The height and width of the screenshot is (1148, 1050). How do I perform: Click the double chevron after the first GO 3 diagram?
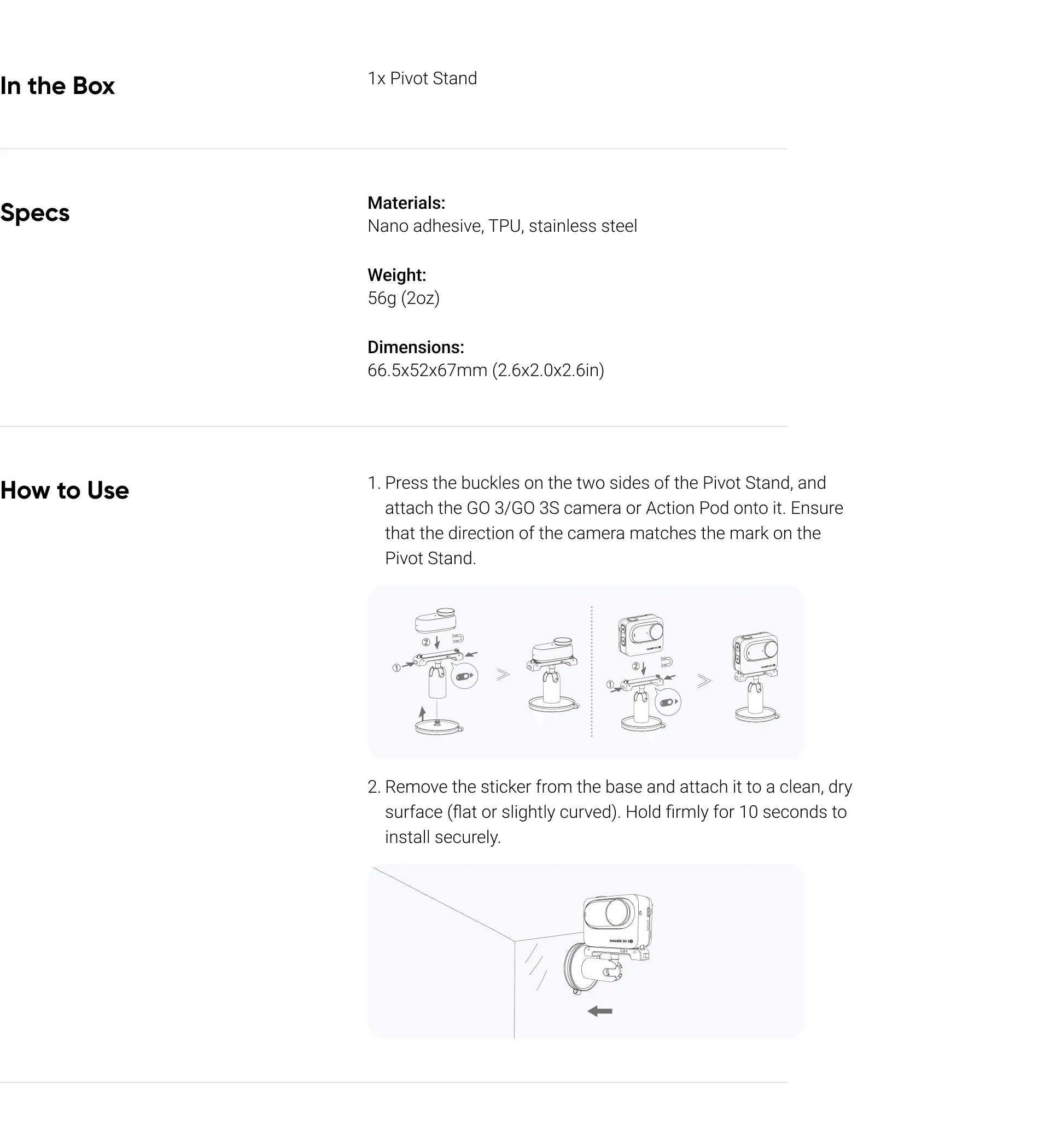[503, 675]
